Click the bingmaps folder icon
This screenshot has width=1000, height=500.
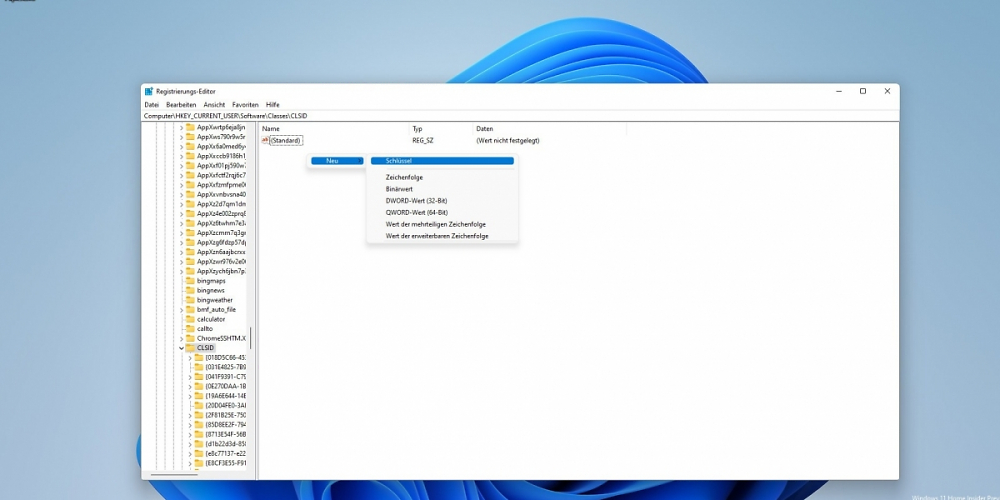pyautogui.click(x=190, y=281)
